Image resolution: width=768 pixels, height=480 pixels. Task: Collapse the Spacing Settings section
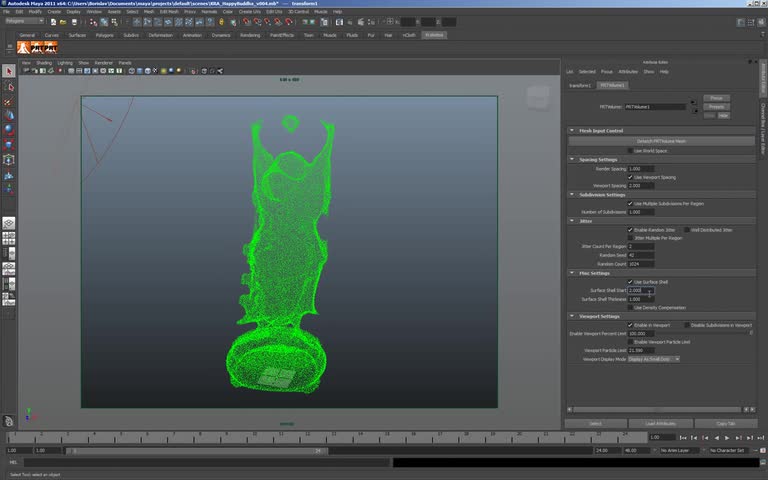point(572,159)
